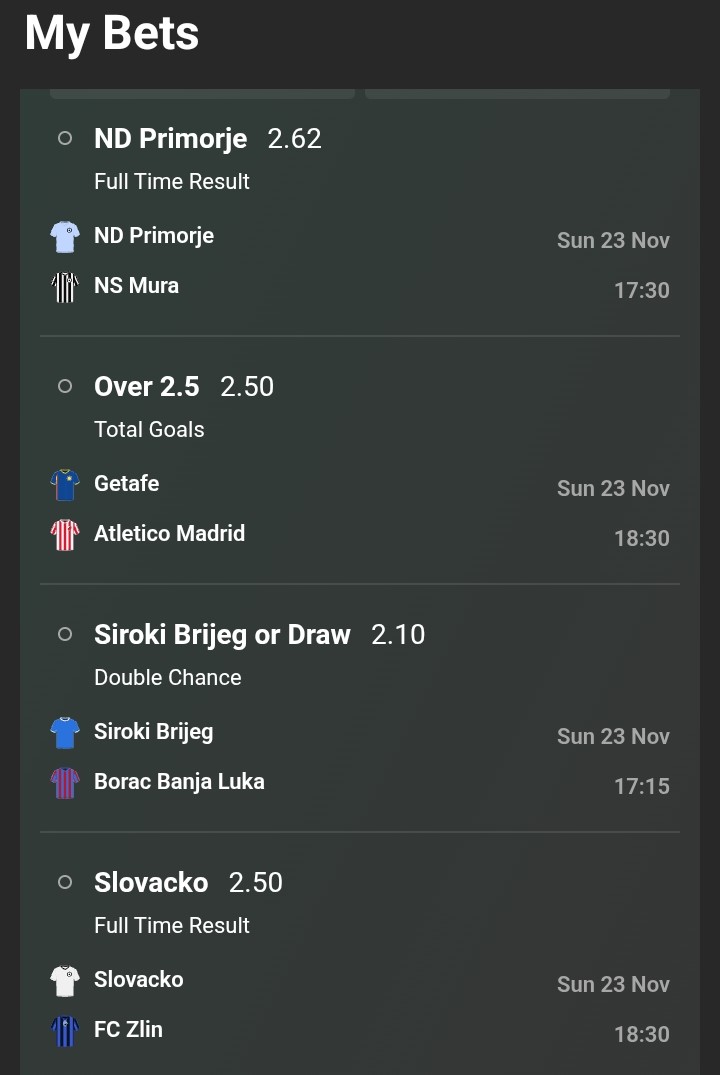Click the My Bets page title
The image size is (720, 1075).
(x=112, y=33)
